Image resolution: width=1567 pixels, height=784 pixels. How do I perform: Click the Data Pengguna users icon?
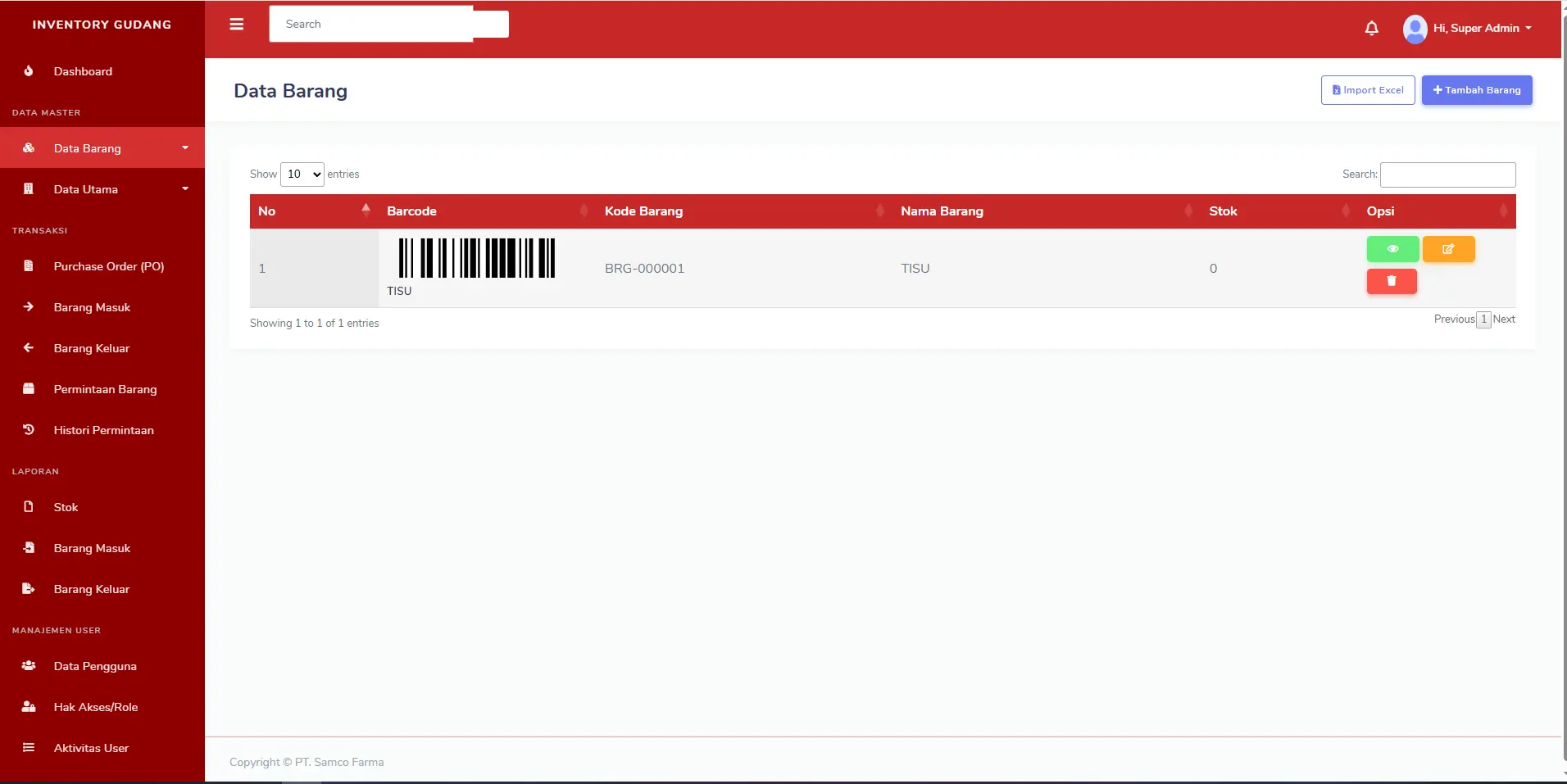29,666
